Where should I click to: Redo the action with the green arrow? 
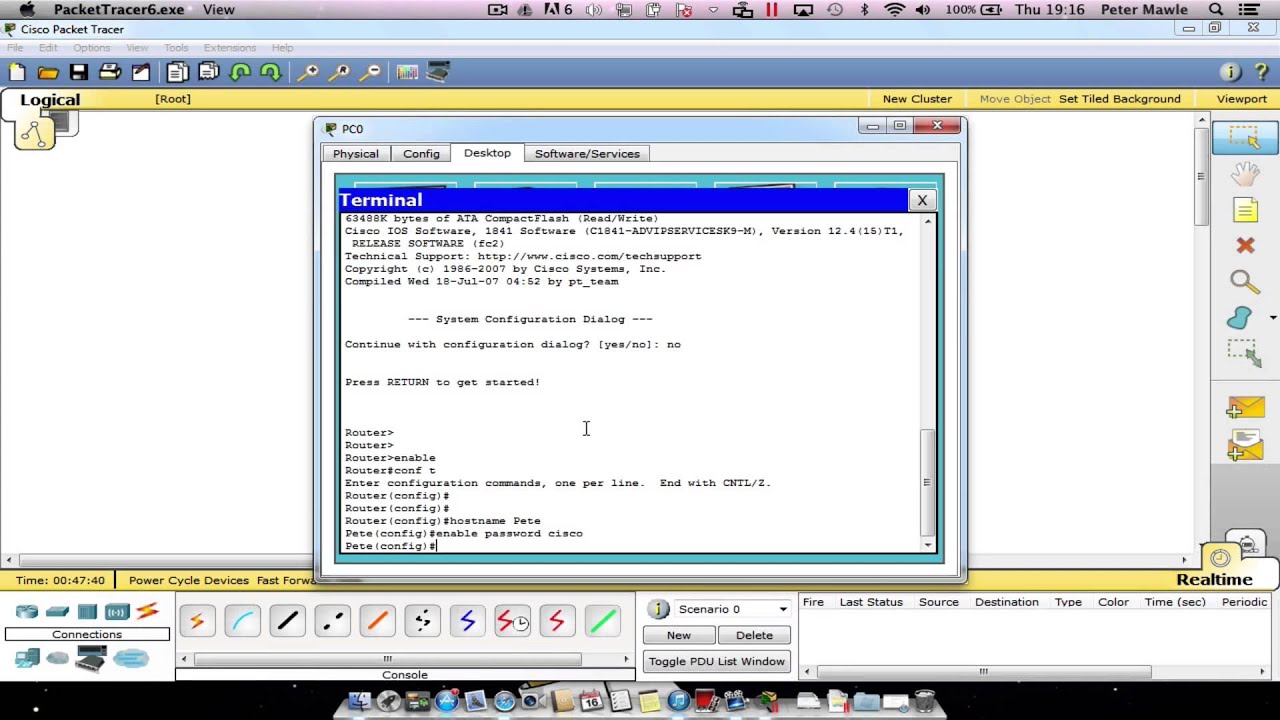[271, 72]
